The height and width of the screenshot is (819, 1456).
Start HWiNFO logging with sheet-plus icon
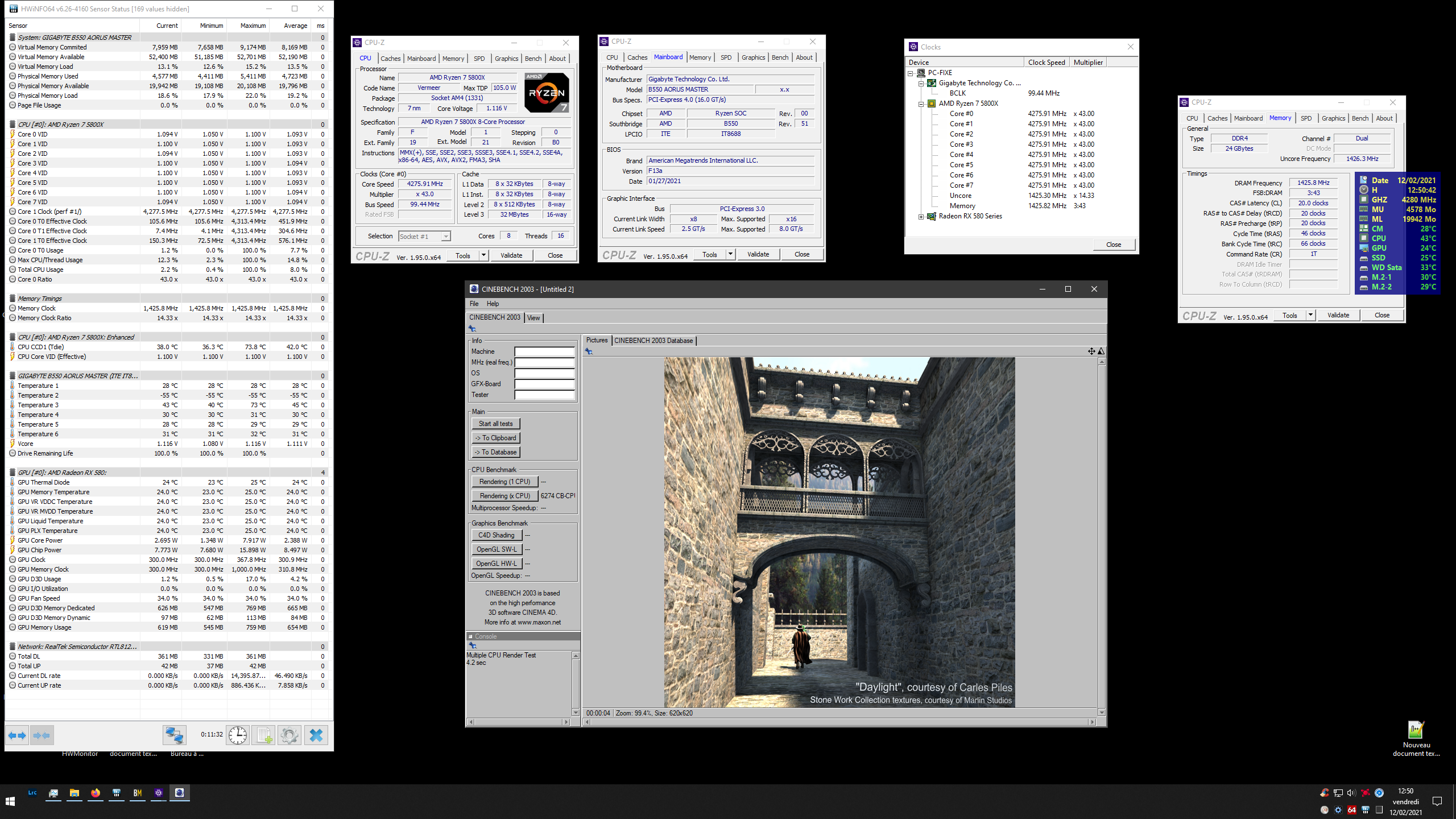coord(264,735)
